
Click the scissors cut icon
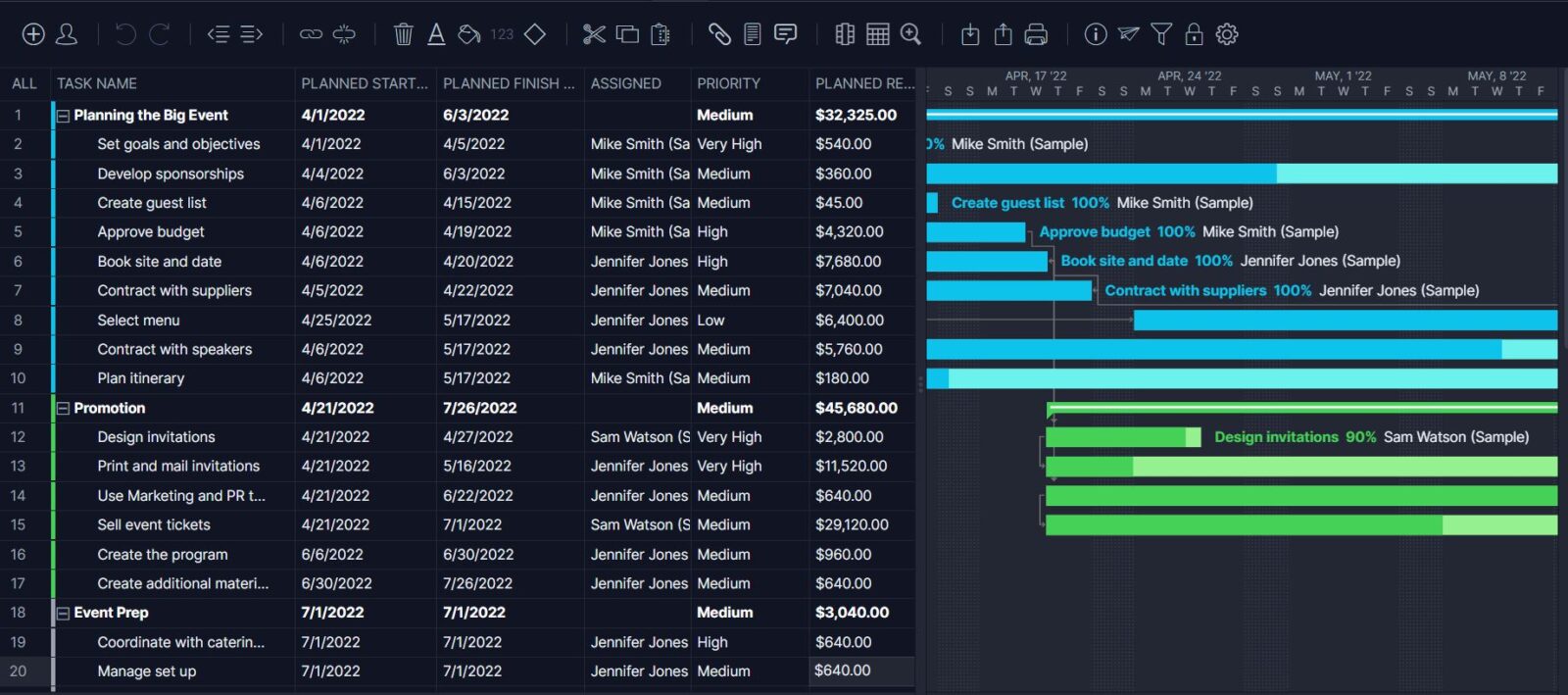click(x=594, y=34)
